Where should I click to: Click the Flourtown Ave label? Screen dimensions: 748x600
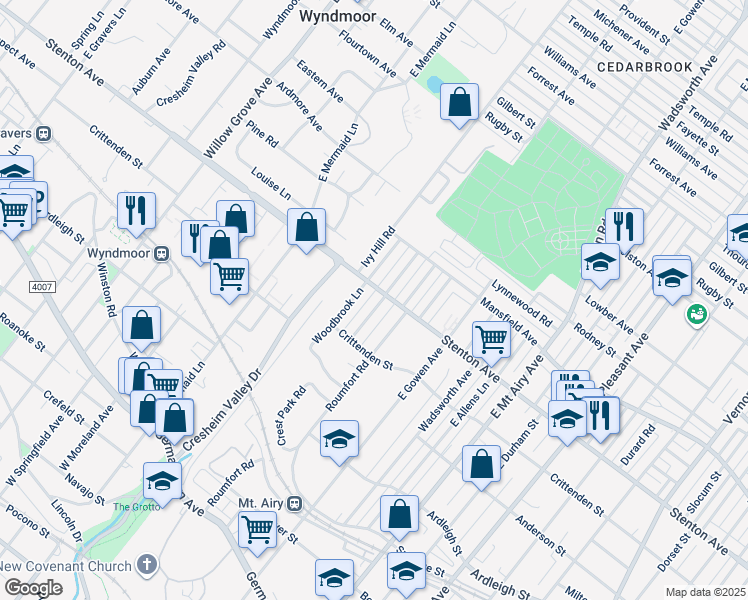tap(367, 54)
